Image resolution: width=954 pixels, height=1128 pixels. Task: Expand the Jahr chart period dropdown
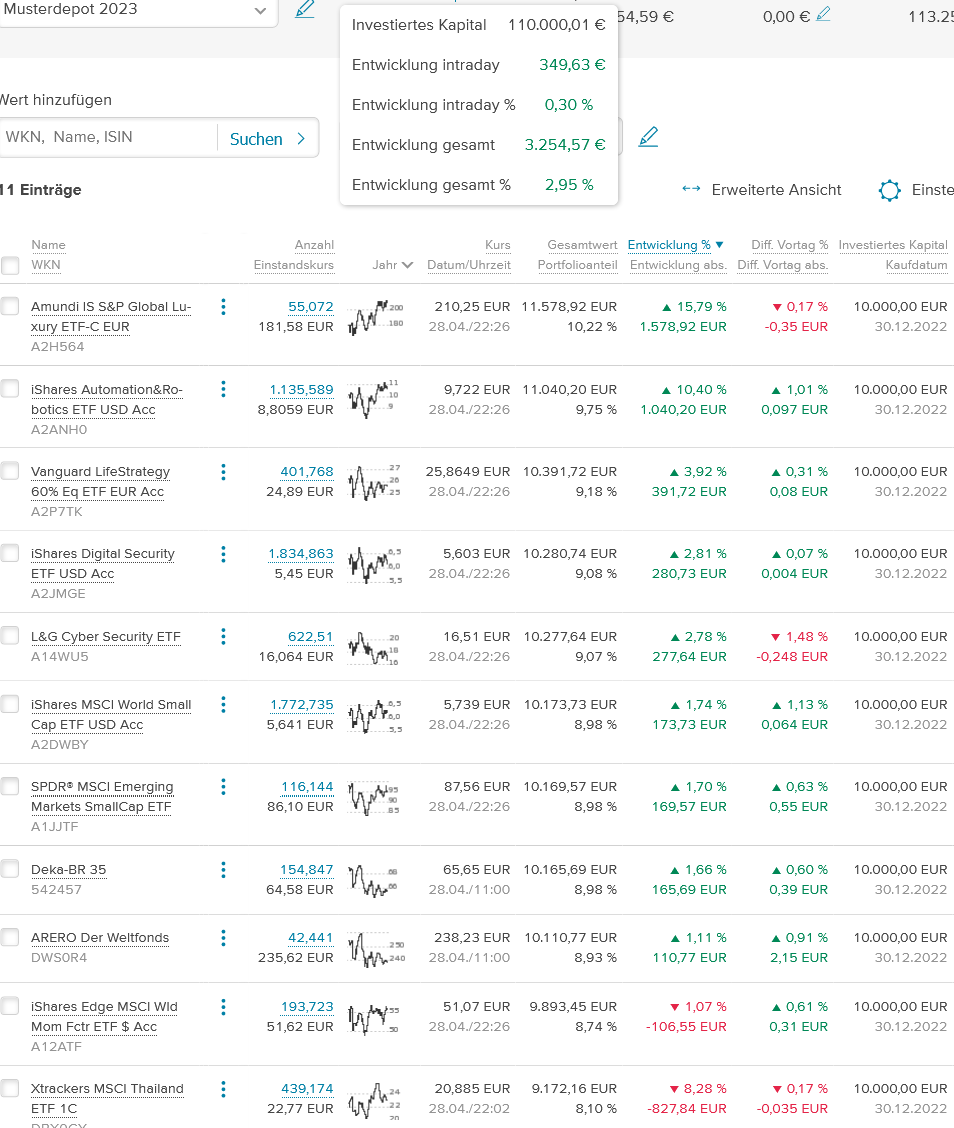pos(392,265)
